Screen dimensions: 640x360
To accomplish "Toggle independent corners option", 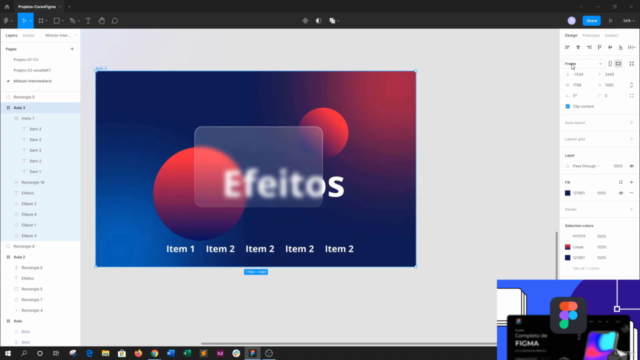I will pyautogui.click(x=631, y=96).
